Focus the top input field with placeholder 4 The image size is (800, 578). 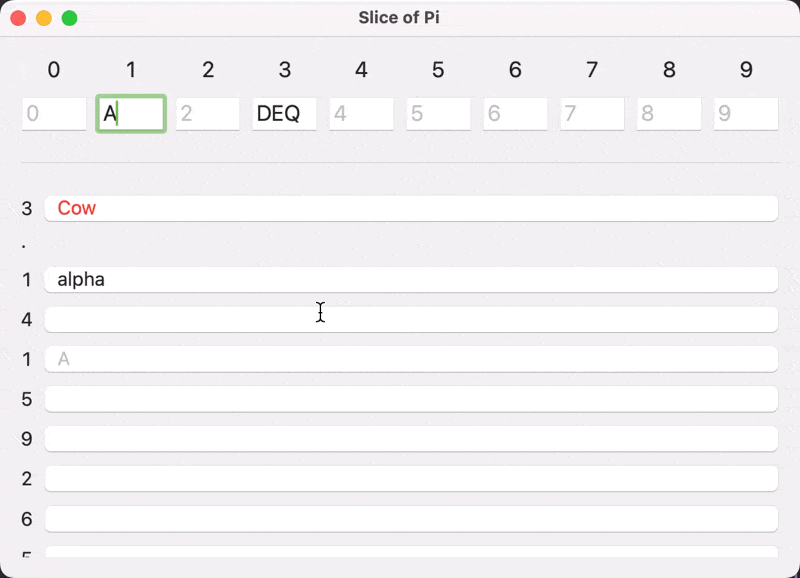[x=361, y=114]
